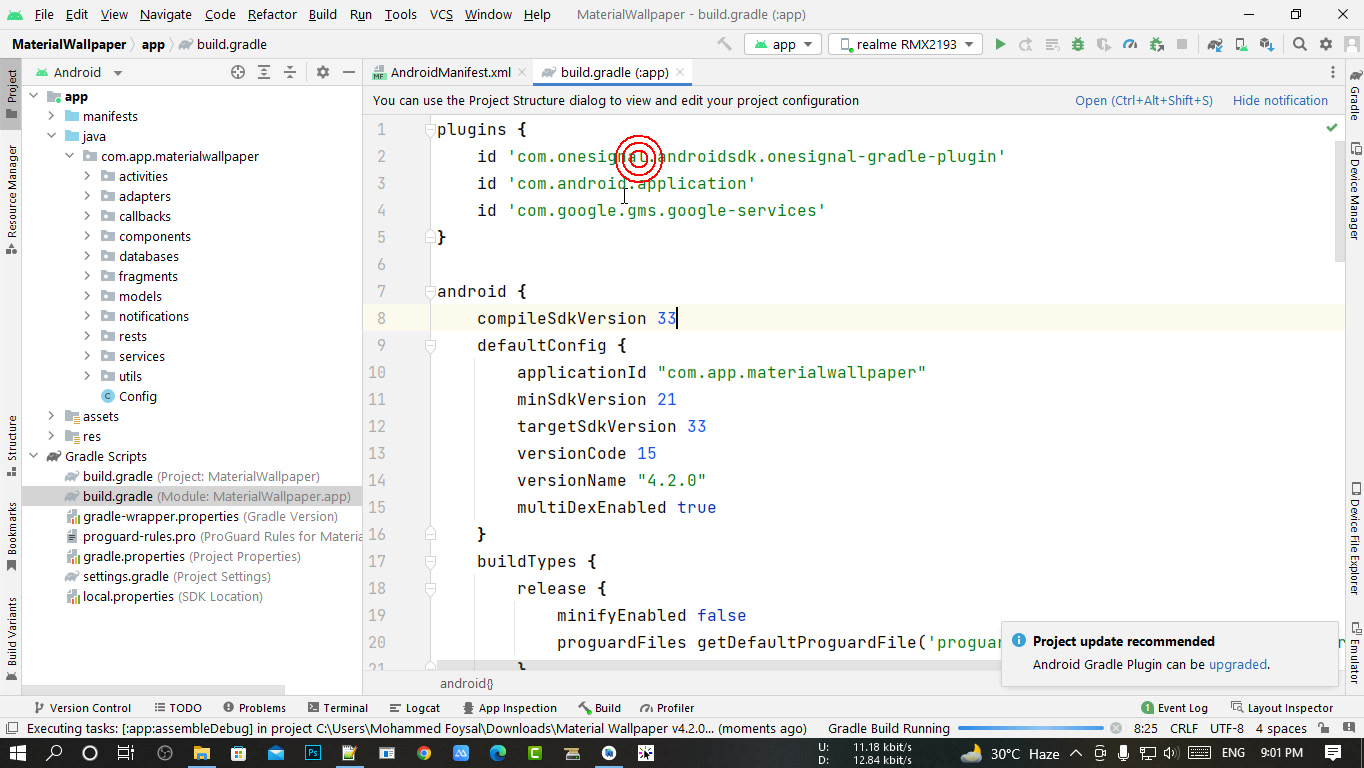Toggle the Bookmarks side panel
Viewport: 1364px width, 768px height.
tap(11, 536)
